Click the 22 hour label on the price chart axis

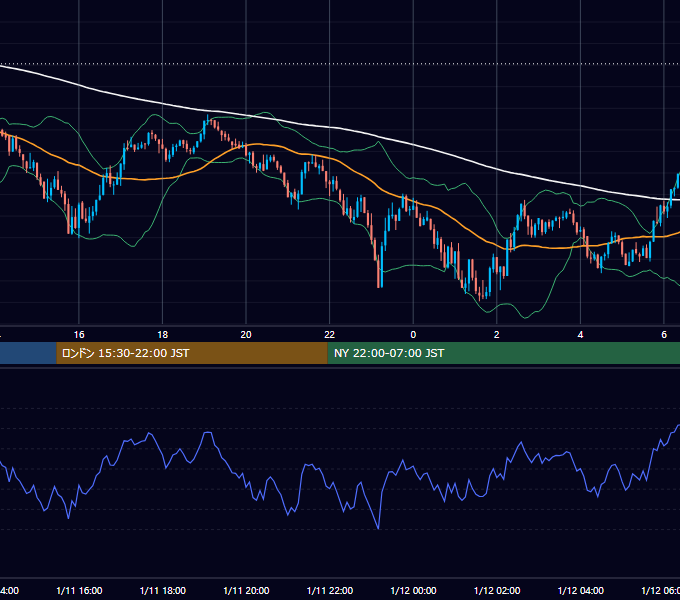tap(330, 335)
